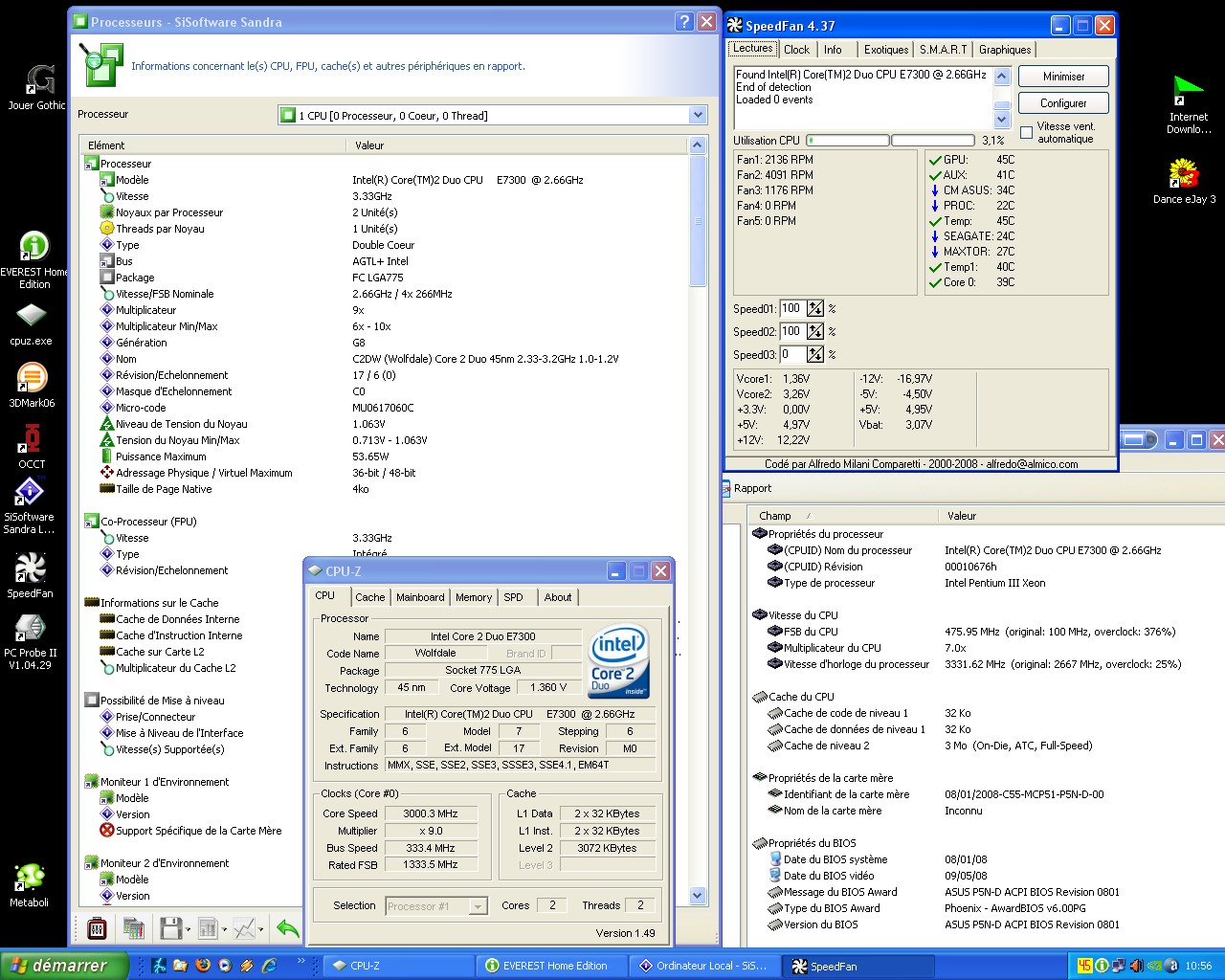Launch Windows Media Player from quick launch
This screenshot has width=1225, height=980.
(225, 966)
